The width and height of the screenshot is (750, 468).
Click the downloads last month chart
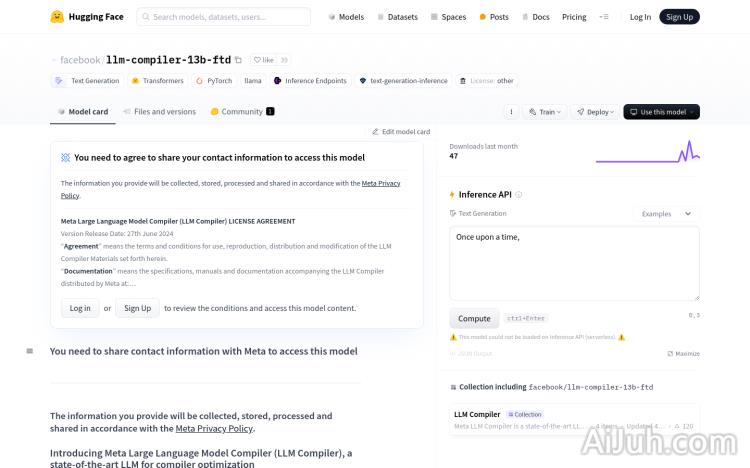coord(647,151)
